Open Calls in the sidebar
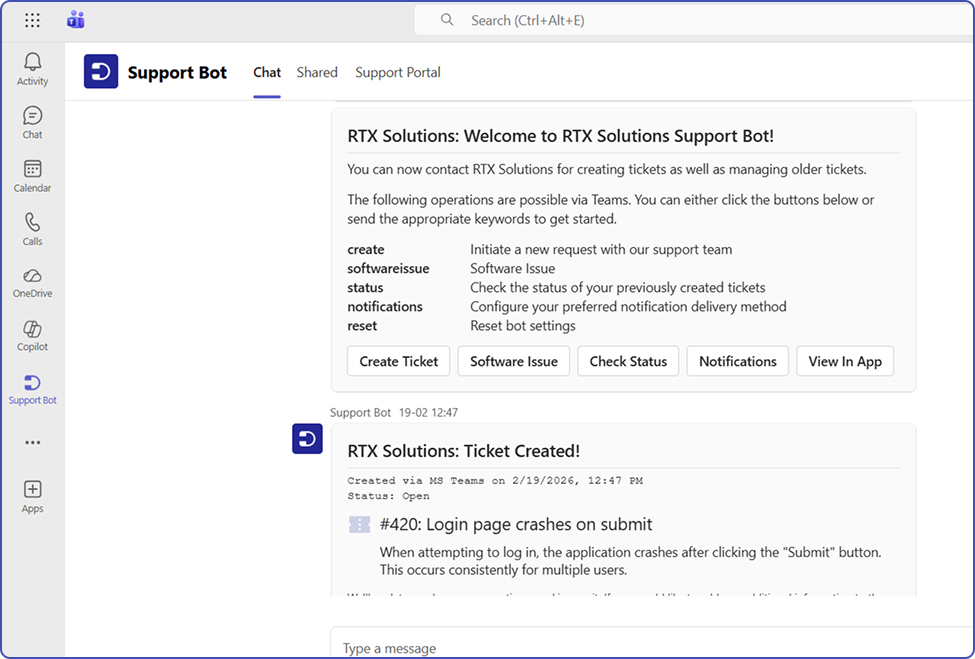The width and height of the screenshot is (975, 659). pyautogui.click(x=32, y=229)
